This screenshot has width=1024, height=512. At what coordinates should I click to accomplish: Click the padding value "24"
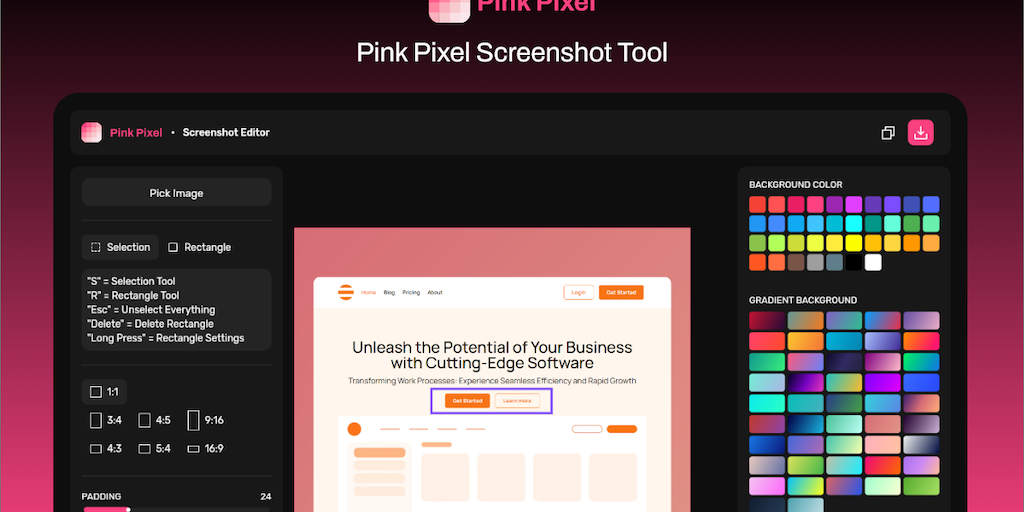pyautogui.click(x=266, y=496)
